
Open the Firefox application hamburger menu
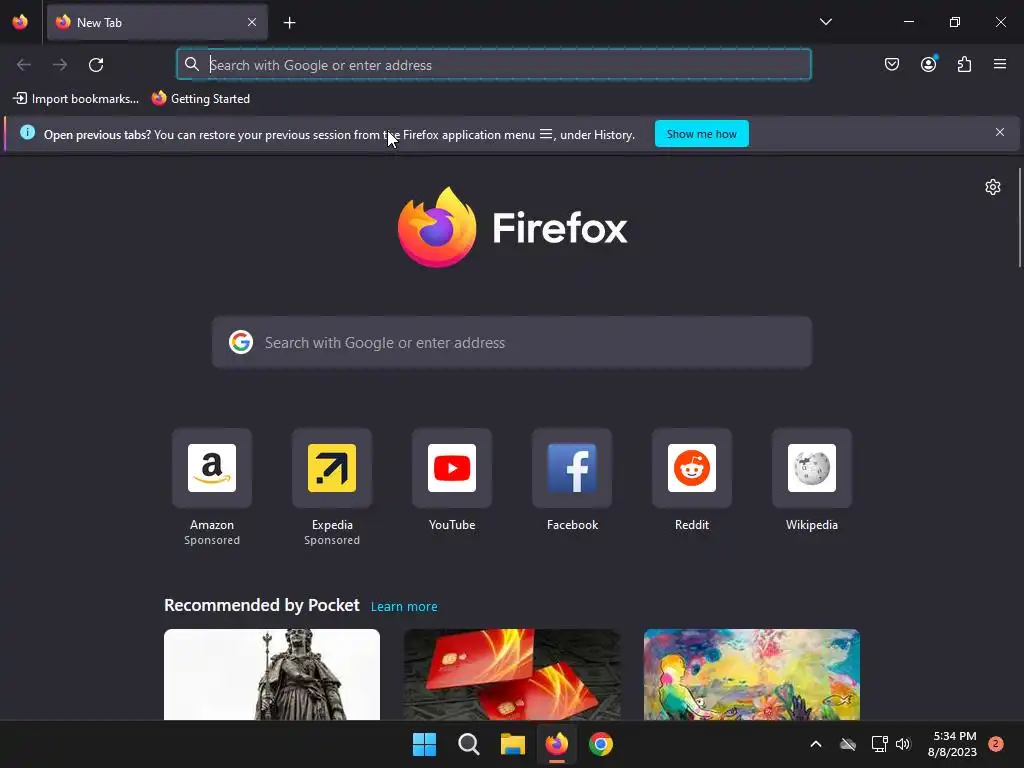1000,64
